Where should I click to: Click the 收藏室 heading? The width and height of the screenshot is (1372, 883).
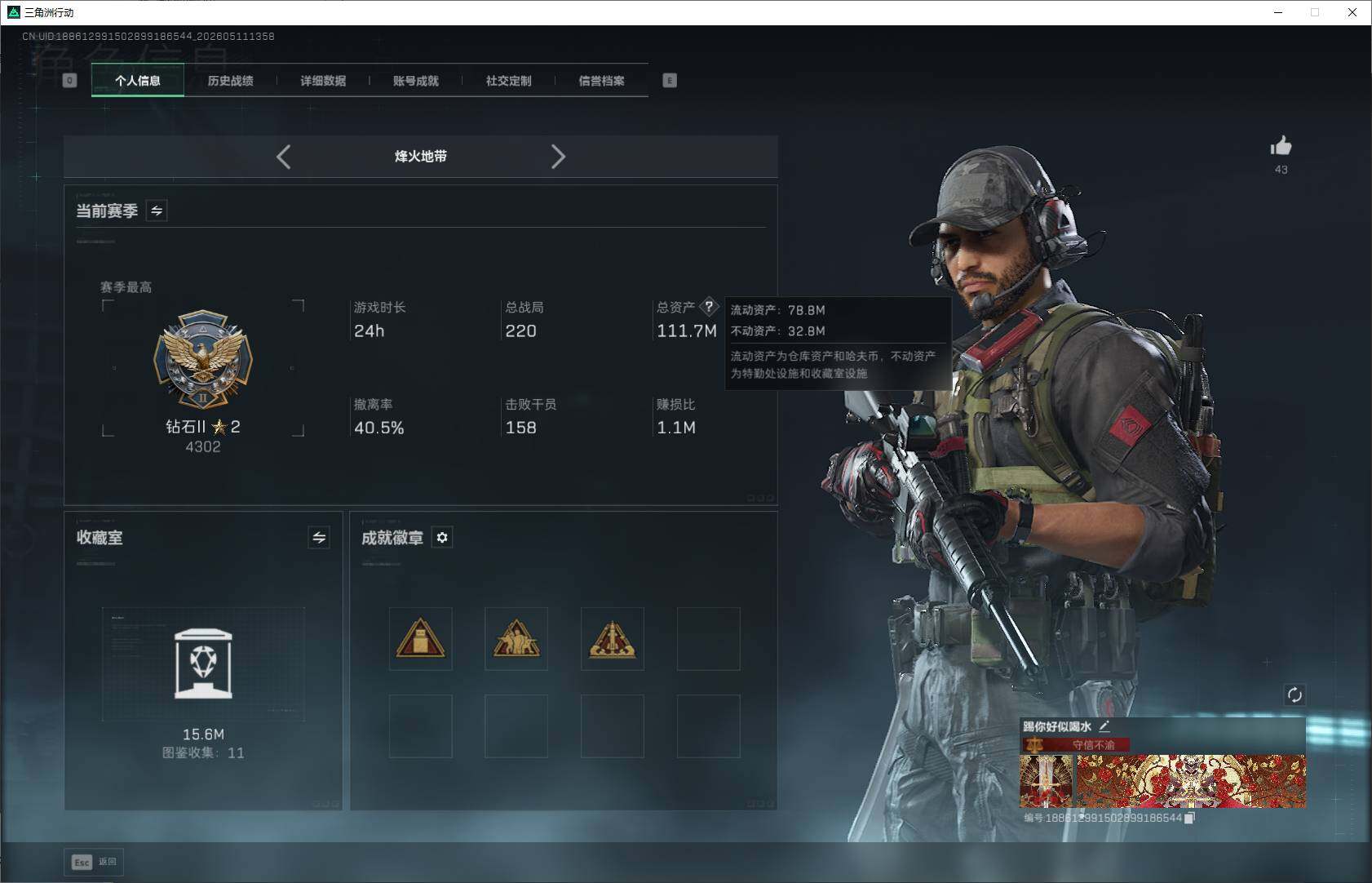100,537
